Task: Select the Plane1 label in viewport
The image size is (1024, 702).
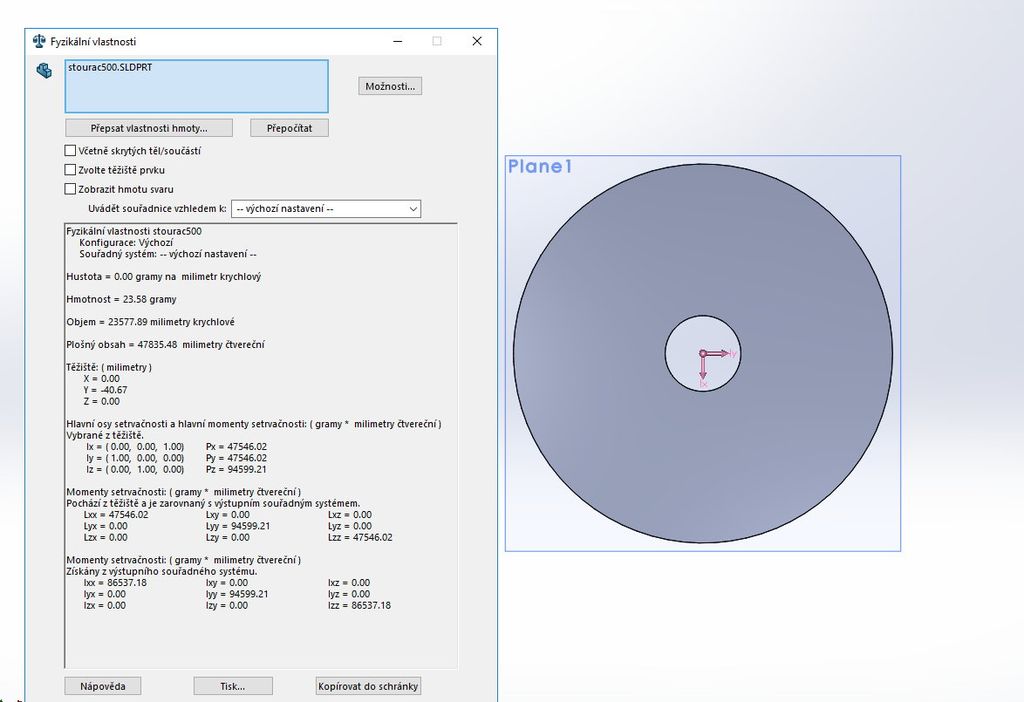Action: coord(540,167)
